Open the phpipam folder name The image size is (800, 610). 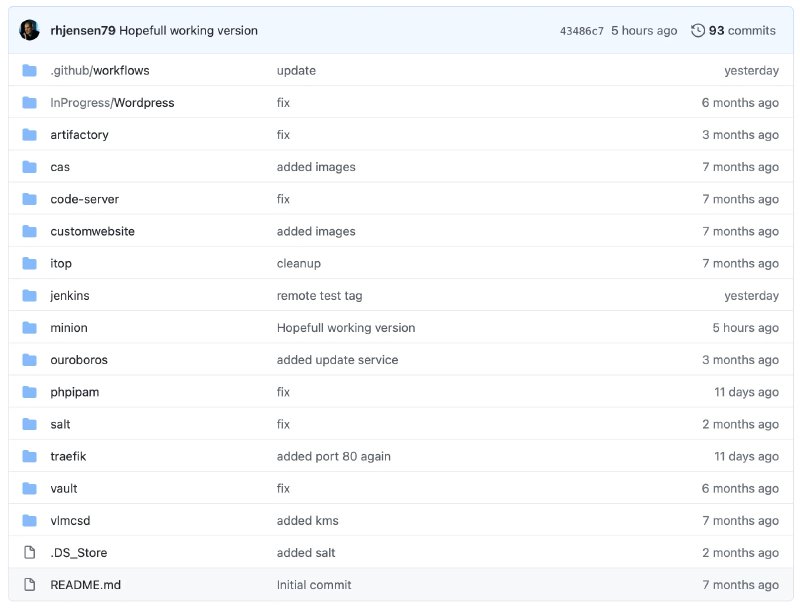74,392
